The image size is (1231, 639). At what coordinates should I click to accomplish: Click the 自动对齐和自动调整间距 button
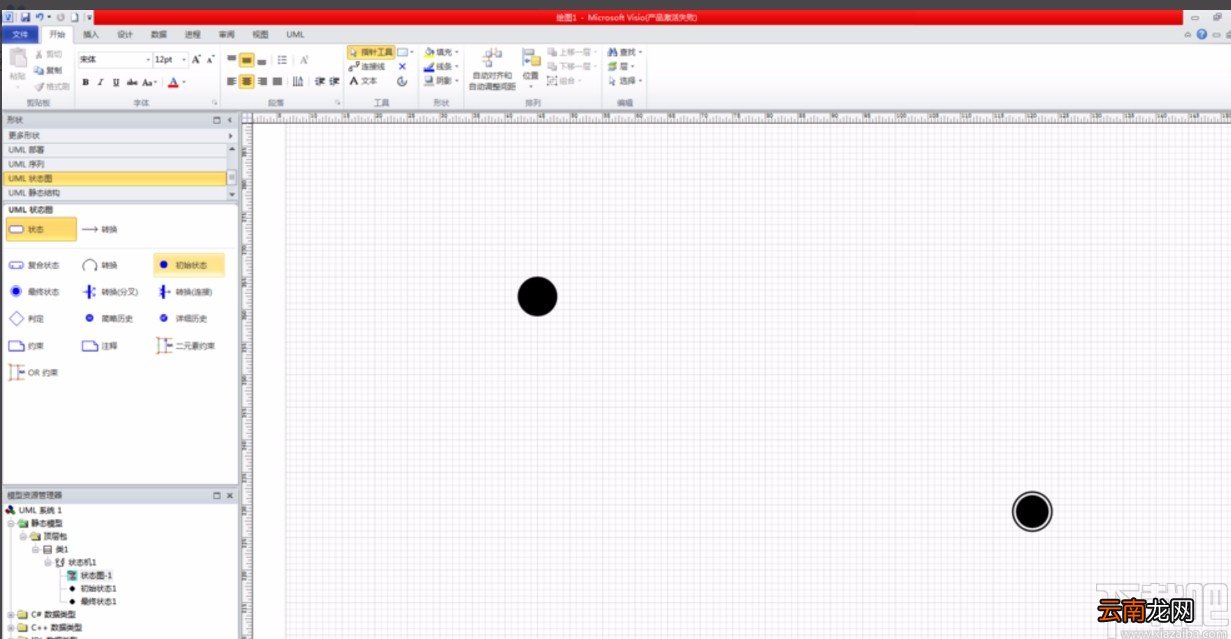tap(492, 68)
